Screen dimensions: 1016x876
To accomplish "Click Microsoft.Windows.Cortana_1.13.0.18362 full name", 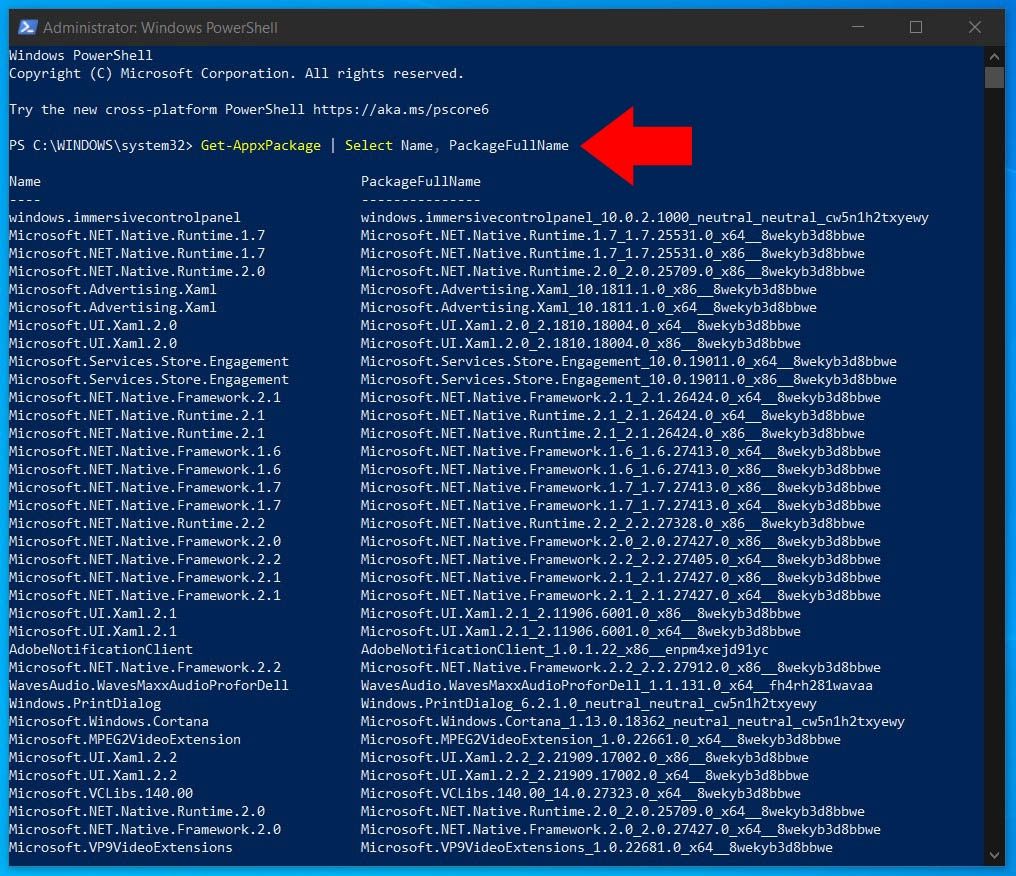I will click(x=633, y=721).
